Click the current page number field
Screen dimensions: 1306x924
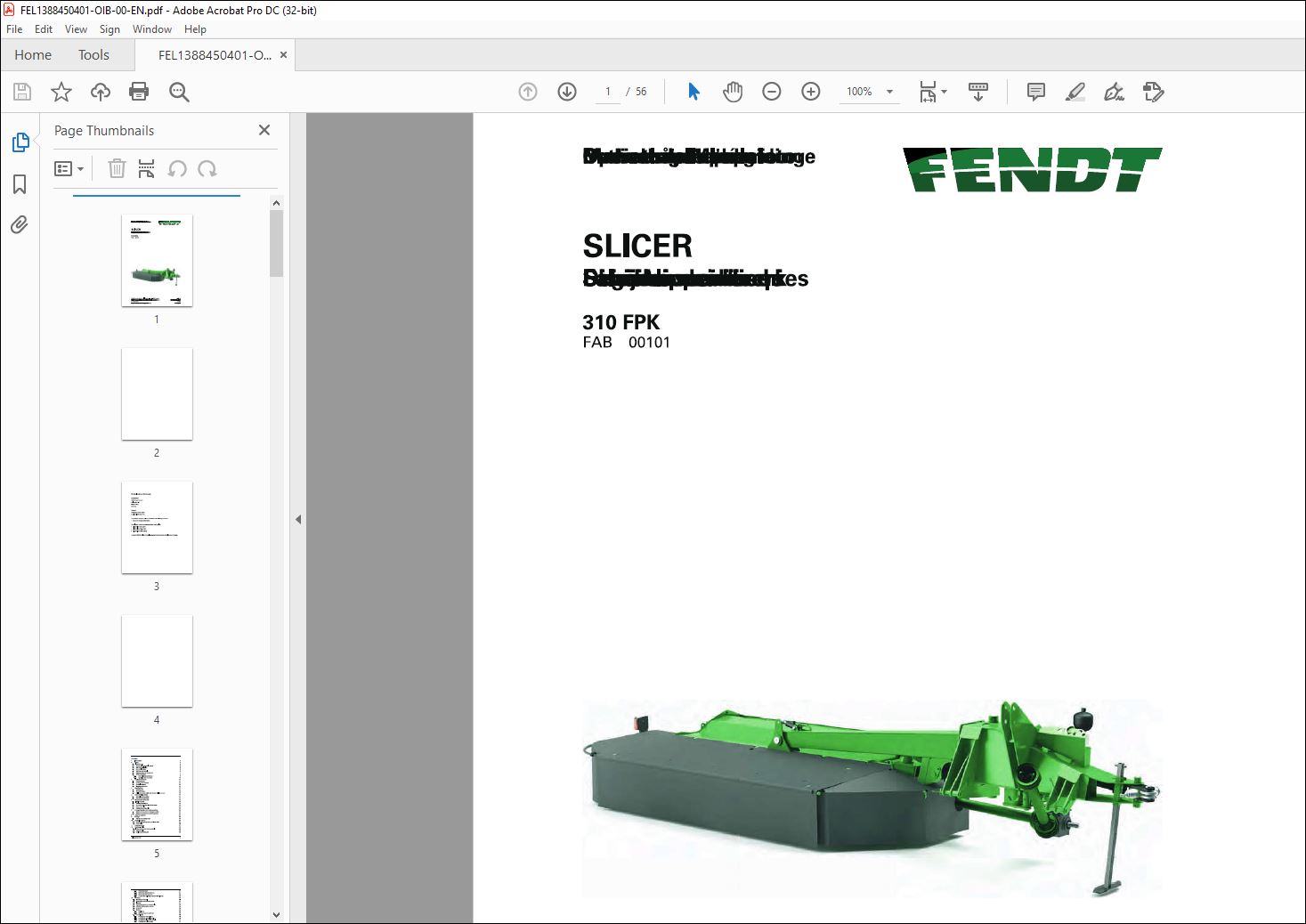pyautogui.click(x=608, y=92)
